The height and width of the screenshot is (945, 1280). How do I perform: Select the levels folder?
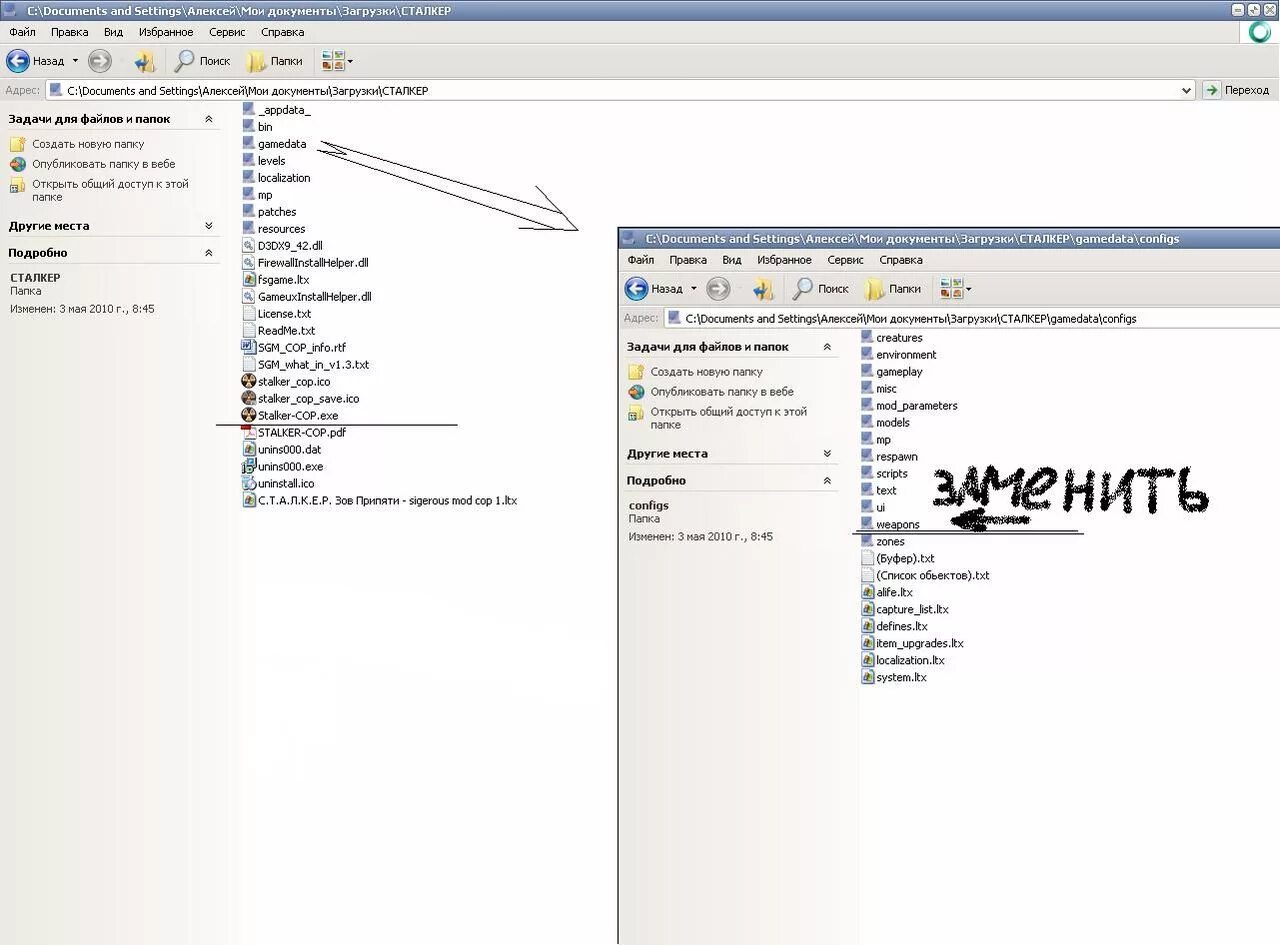264,161
